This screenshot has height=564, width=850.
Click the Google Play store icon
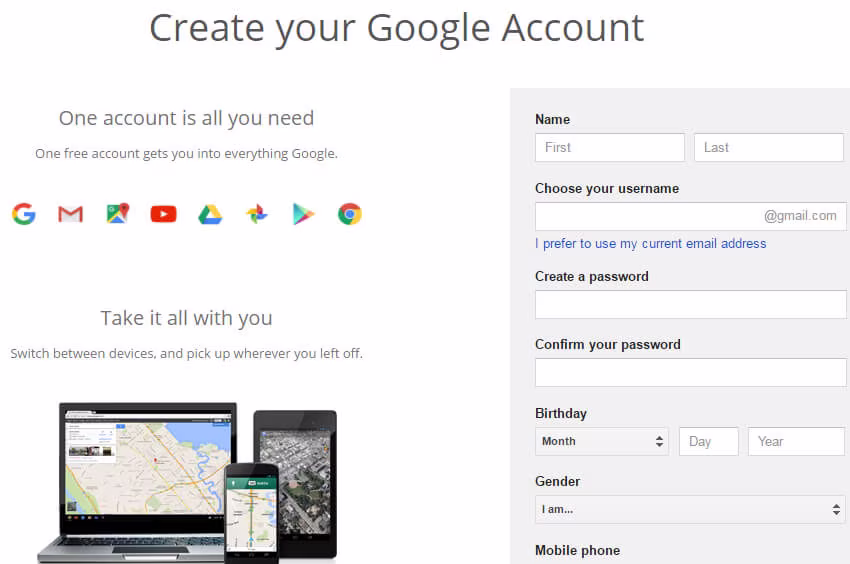click(303, 214)
